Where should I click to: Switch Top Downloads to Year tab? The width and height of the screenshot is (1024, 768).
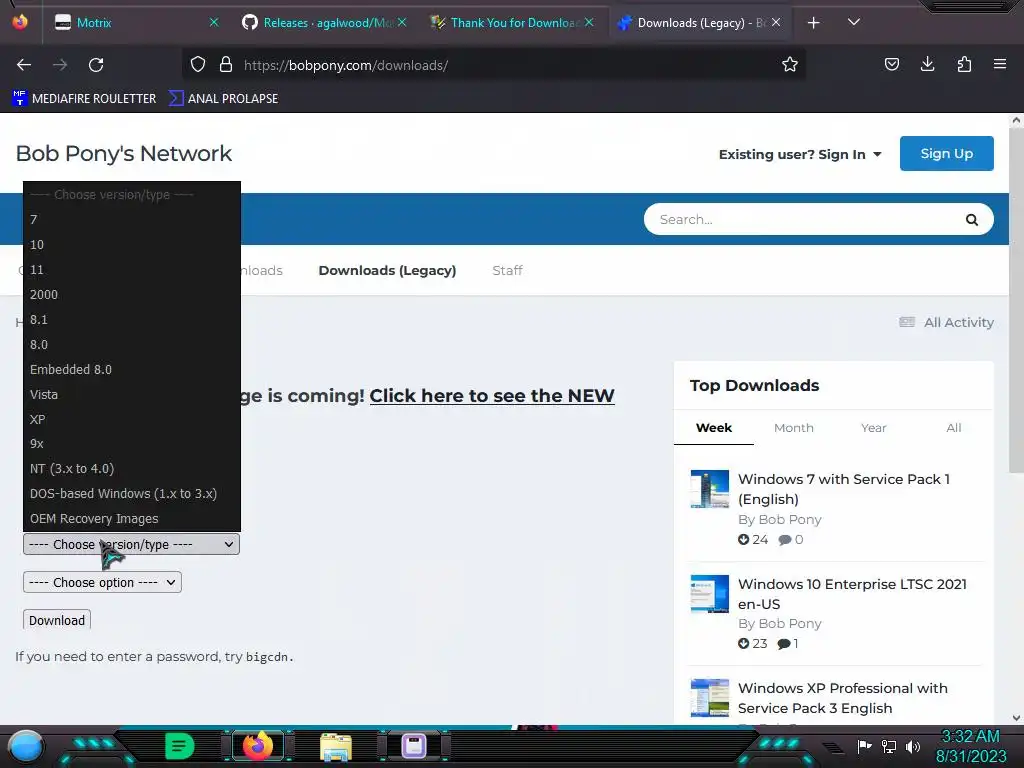873,428
